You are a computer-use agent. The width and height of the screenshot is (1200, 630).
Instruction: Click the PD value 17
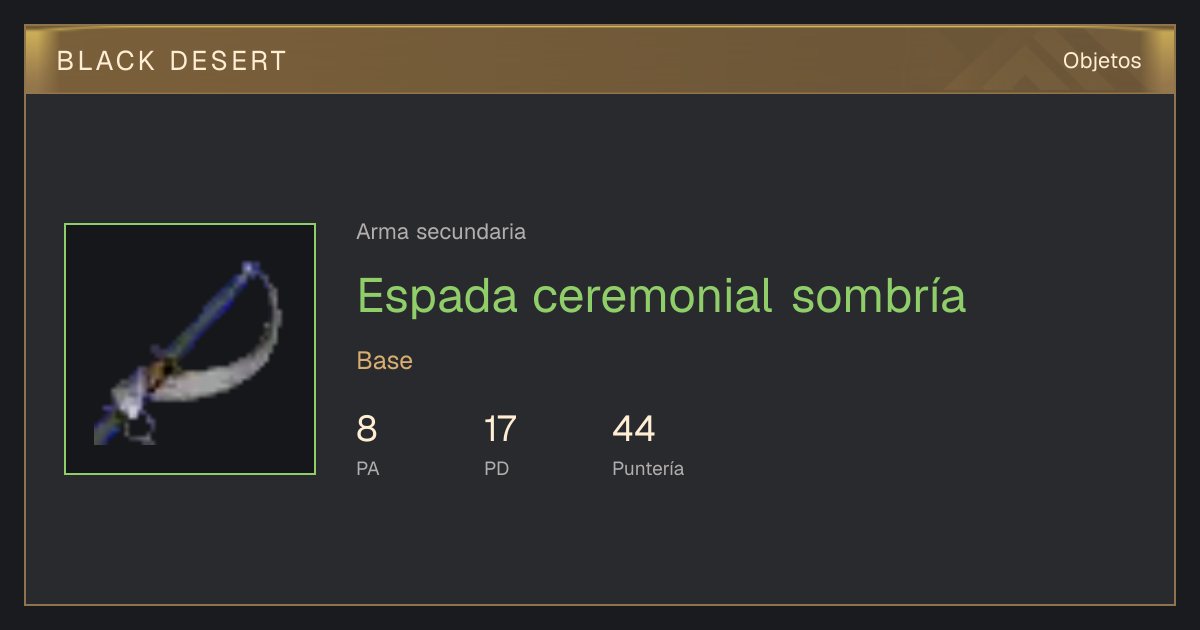click(500, 429)
